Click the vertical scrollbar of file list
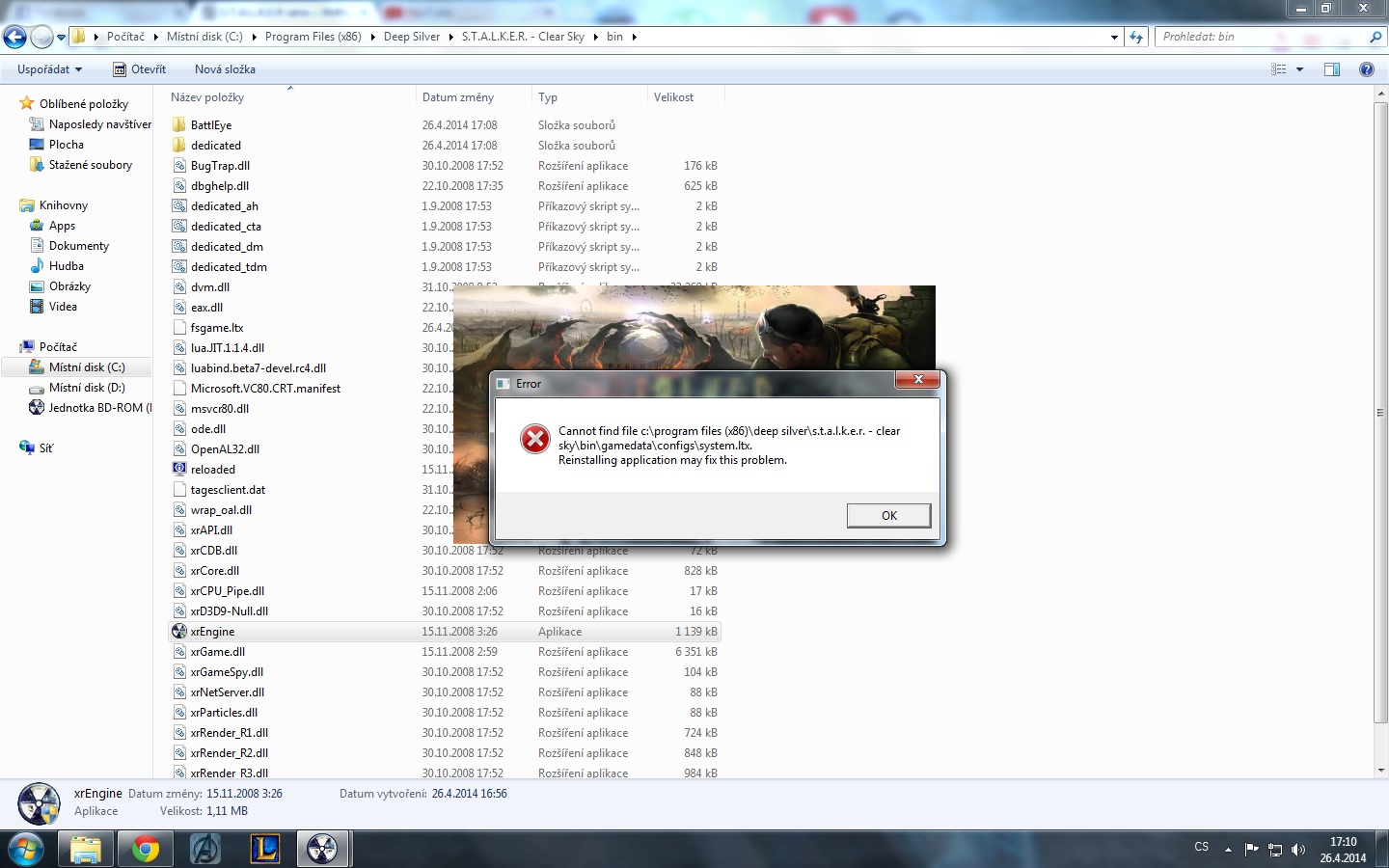Viewport: 1389px width, 868px height. [1380, 413]
